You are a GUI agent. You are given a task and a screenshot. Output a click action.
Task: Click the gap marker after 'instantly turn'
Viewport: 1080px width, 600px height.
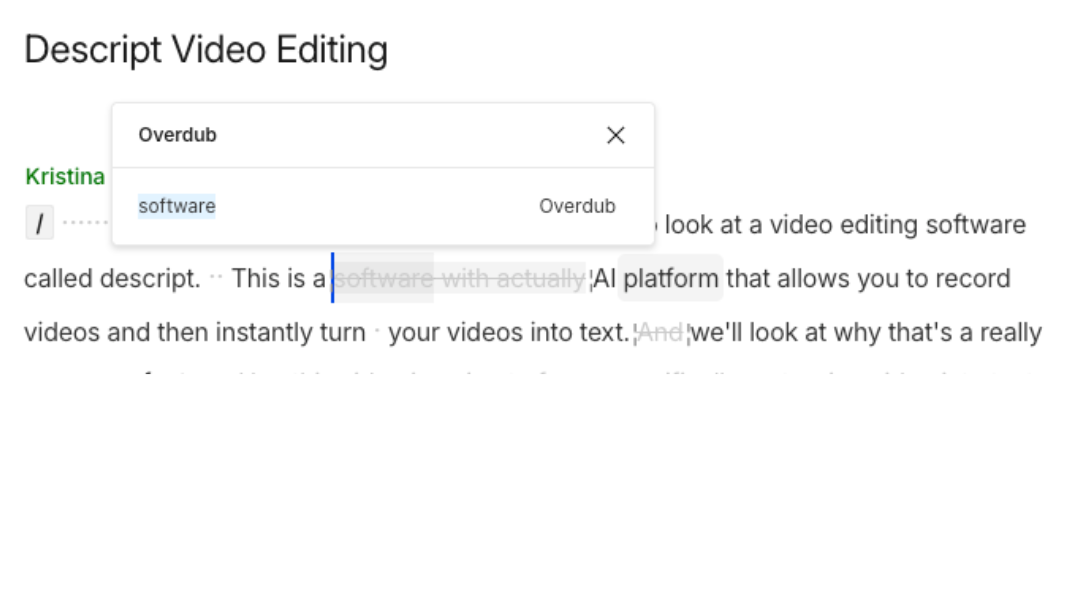[x=377, y=331]
